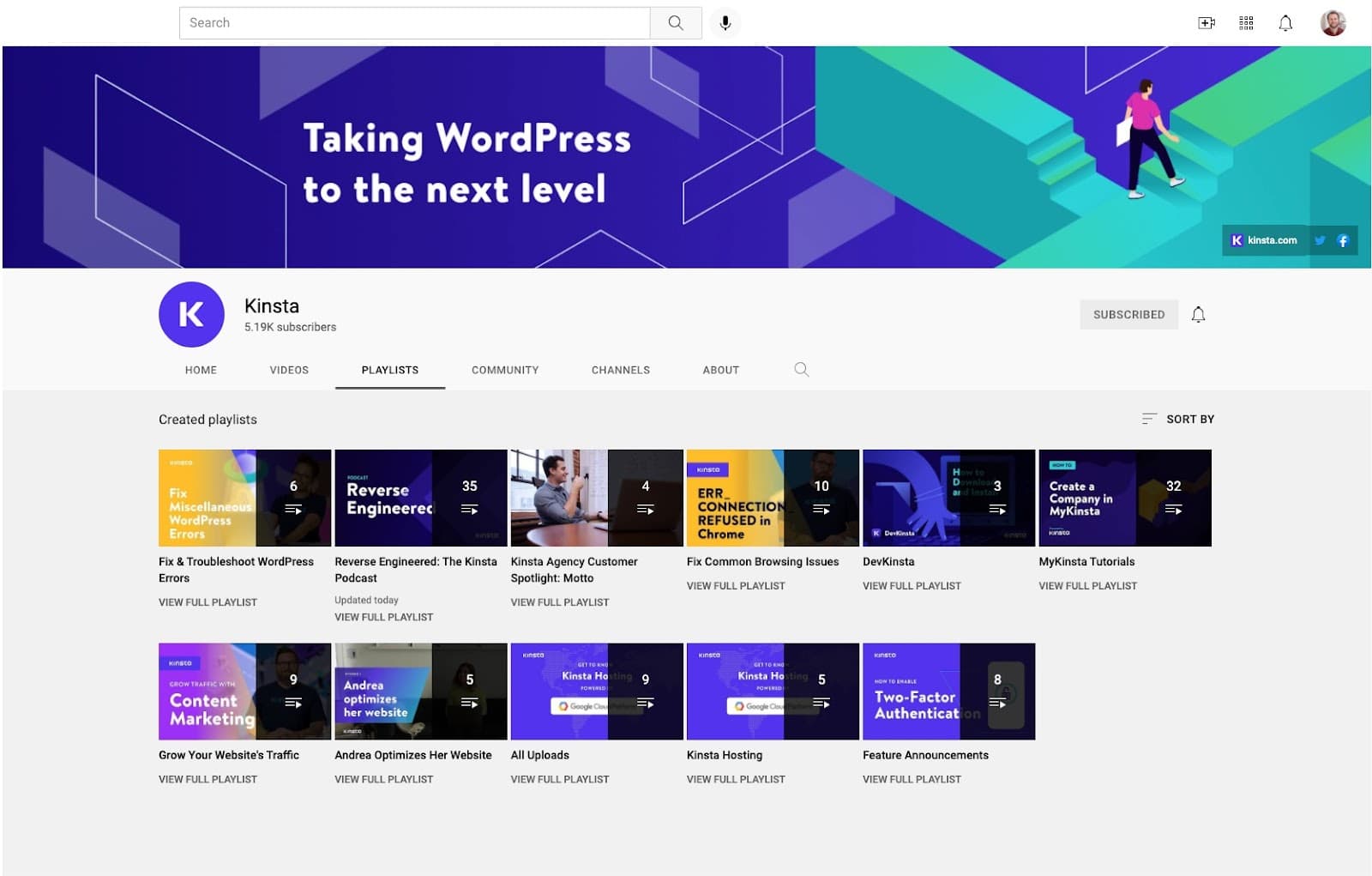Click the Kinsta channel avatar
The width and height of the screenshot is (1372, 876).
point(190,314)
